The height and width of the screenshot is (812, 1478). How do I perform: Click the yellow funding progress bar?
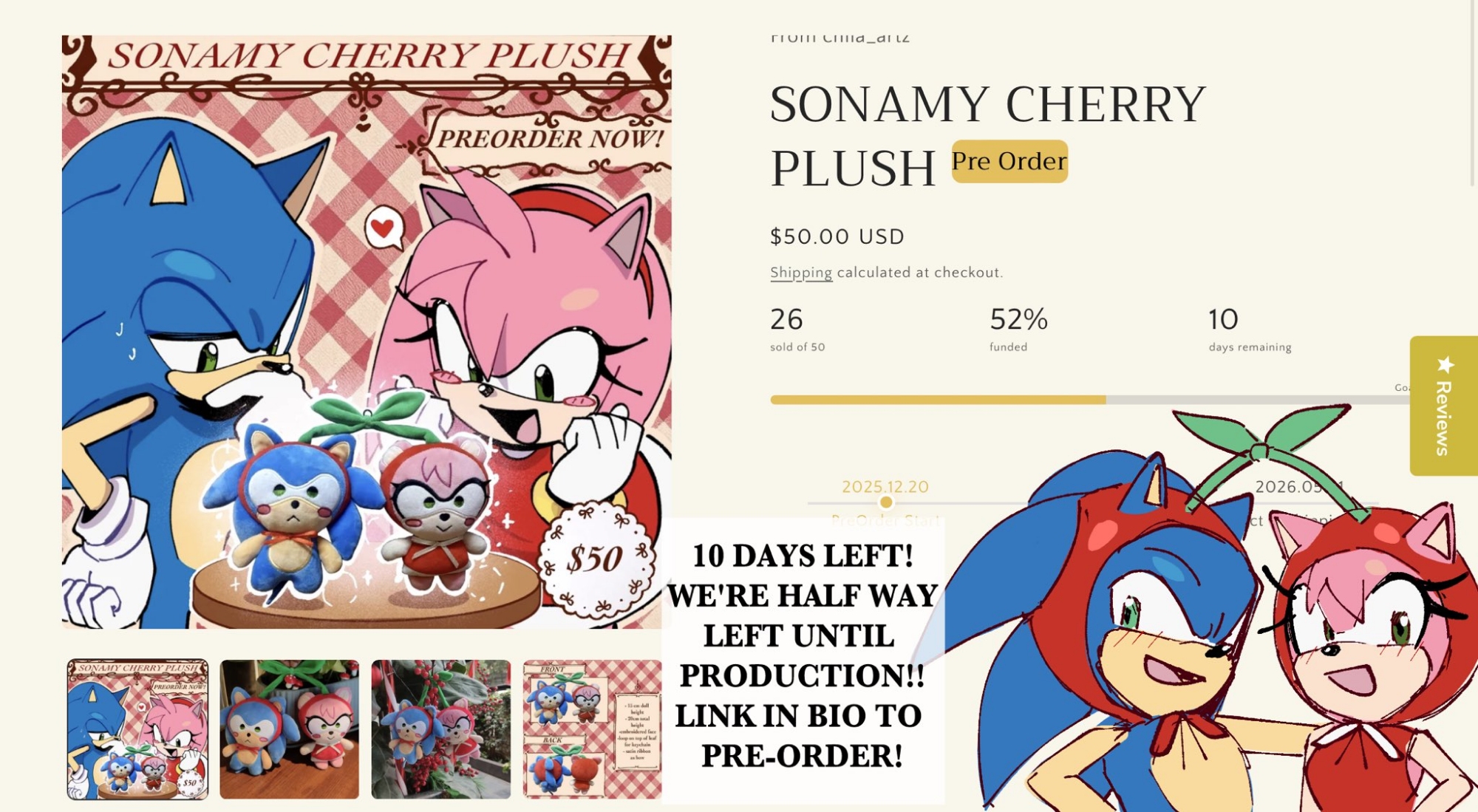coord(937,400)
